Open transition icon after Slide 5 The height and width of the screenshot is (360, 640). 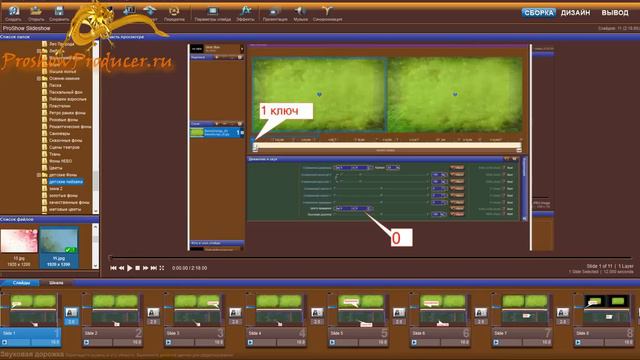399,313
